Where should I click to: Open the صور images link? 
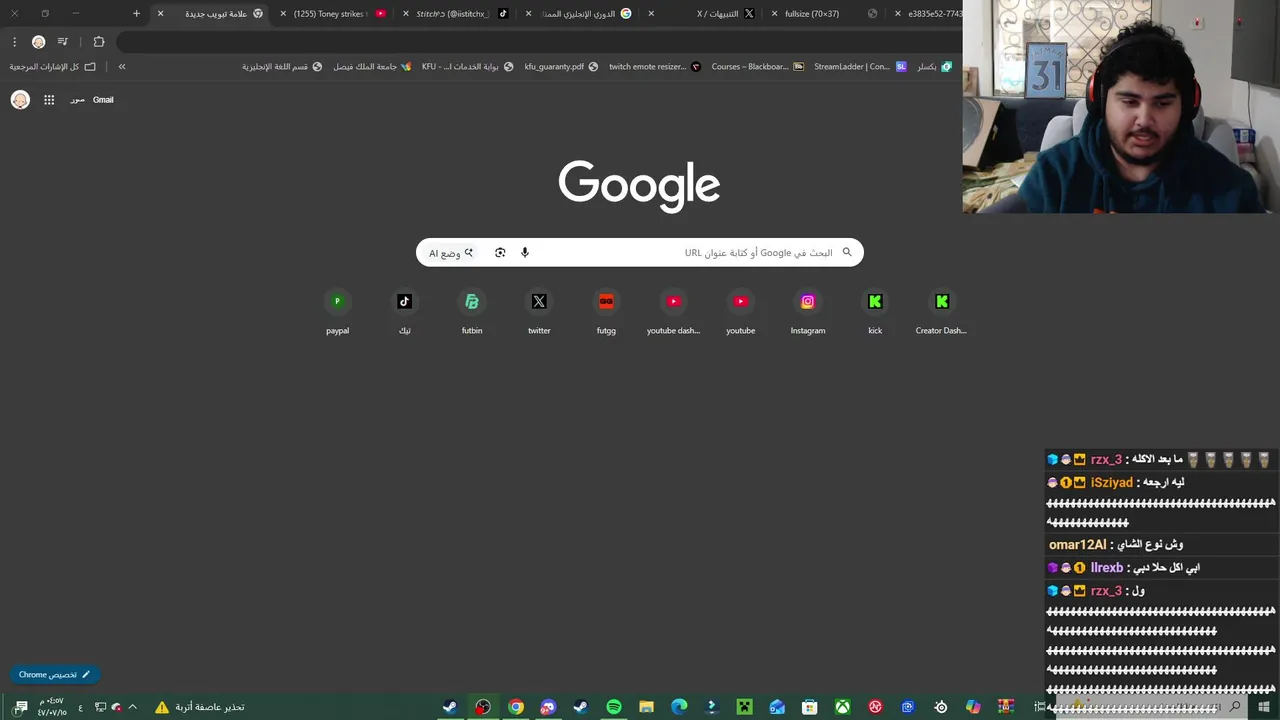pos(77,100)
